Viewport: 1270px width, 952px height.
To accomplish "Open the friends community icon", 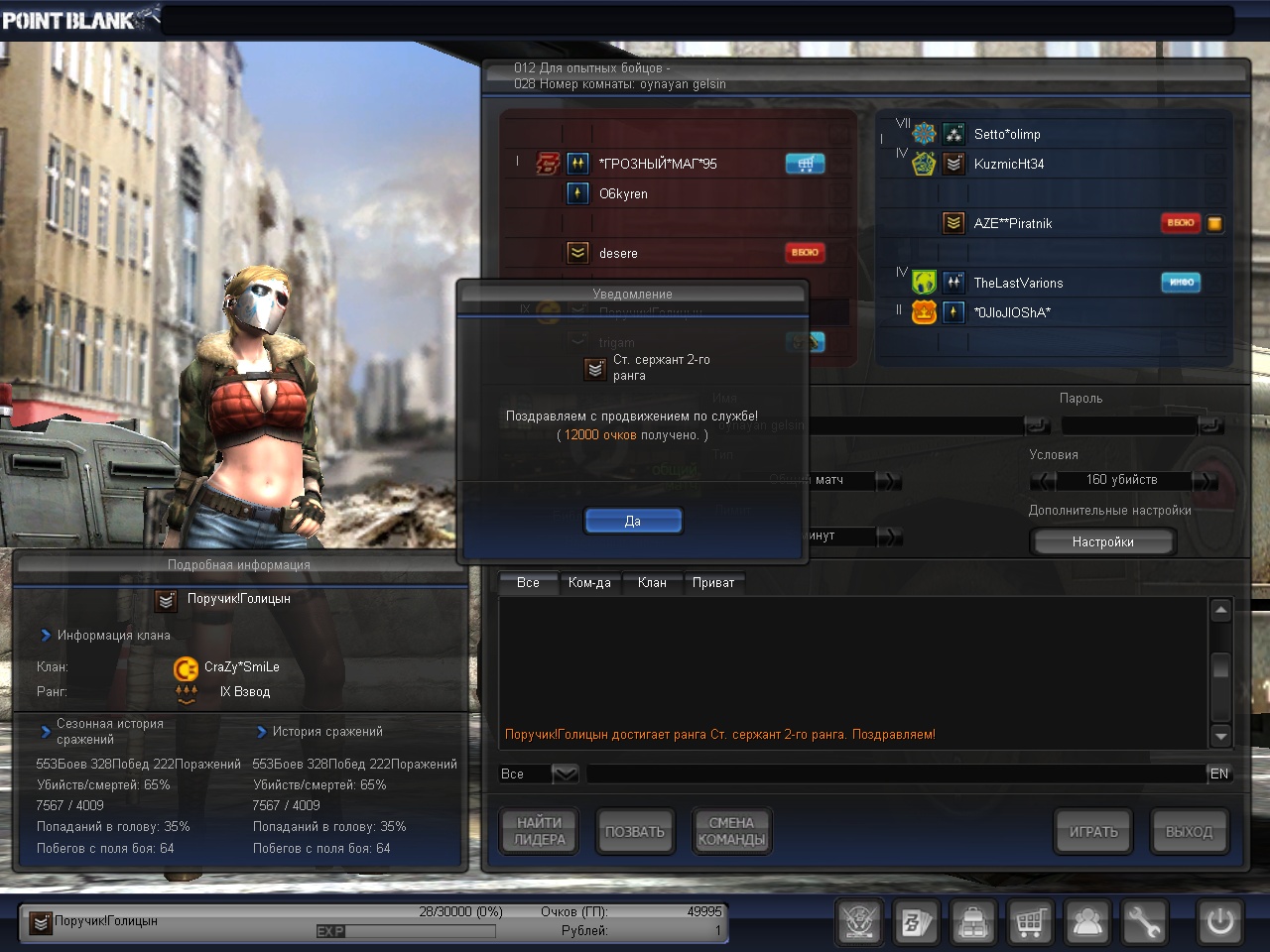I will pos(1087,922).
